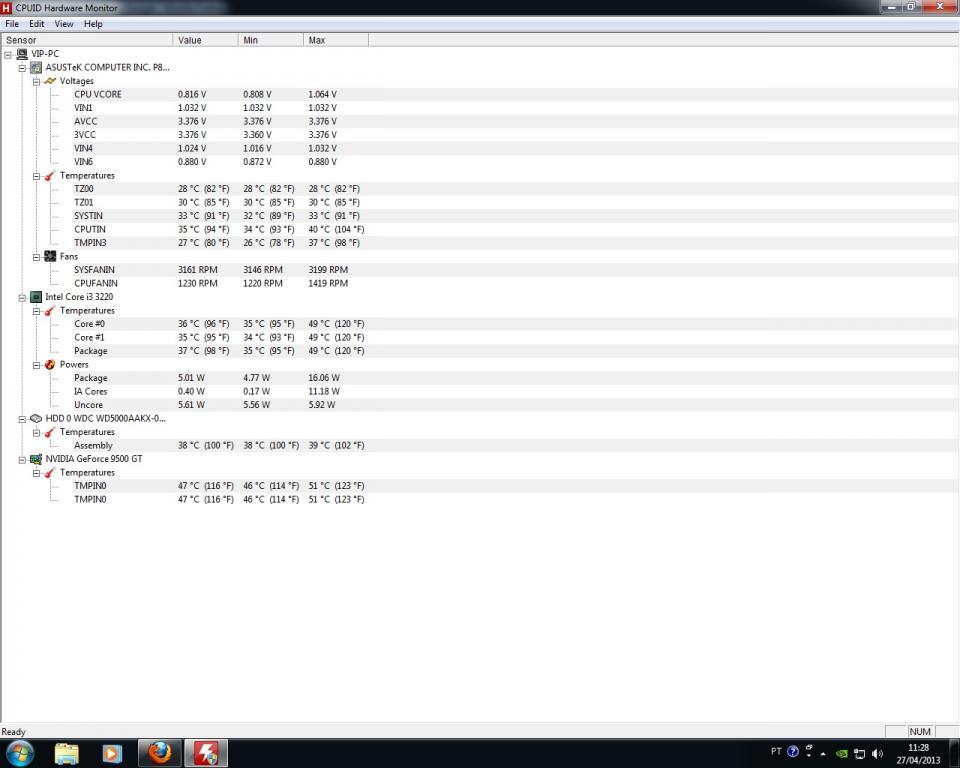The width and height of the screenshot is (960, 768).
Task: Click the Intel Core Temperatures thermometer icon
Action: (50, 311)
